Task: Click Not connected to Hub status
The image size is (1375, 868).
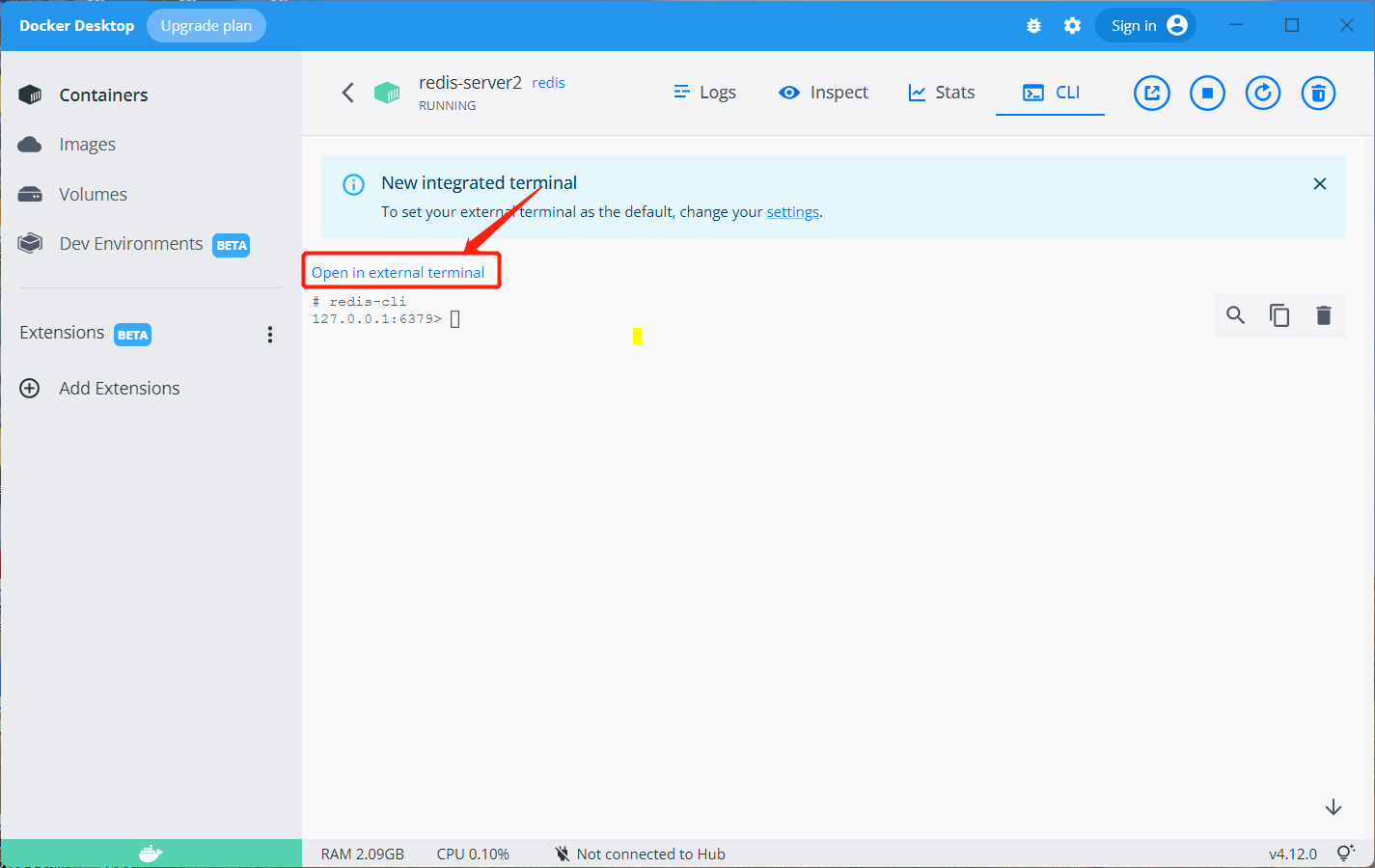Action: [641, 854]
